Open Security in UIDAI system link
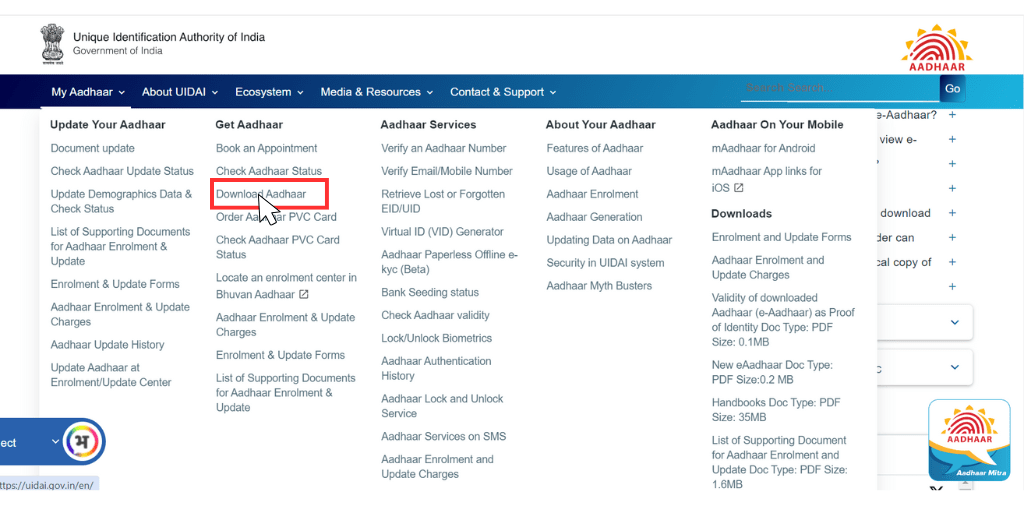1024x505 pixels. coord(605,263)
